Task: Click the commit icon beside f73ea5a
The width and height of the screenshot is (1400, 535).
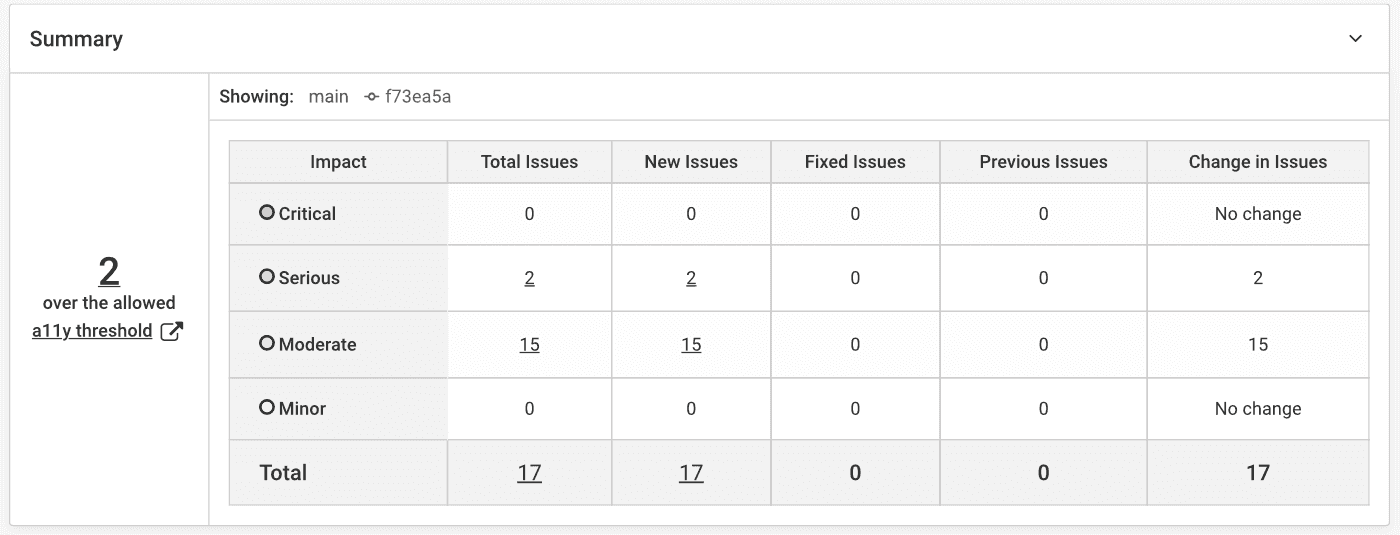Action: click(x=372, y=97)
